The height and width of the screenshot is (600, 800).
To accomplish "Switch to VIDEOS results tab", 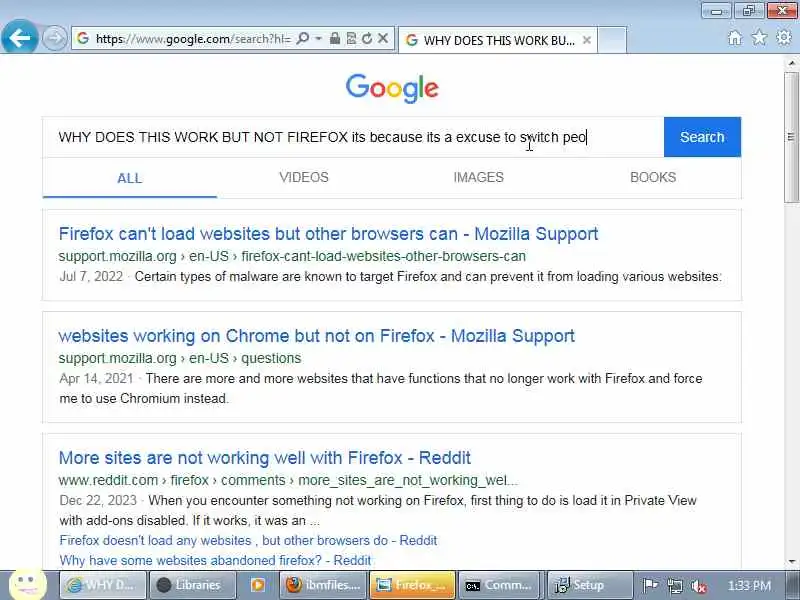I will [304, 178].
